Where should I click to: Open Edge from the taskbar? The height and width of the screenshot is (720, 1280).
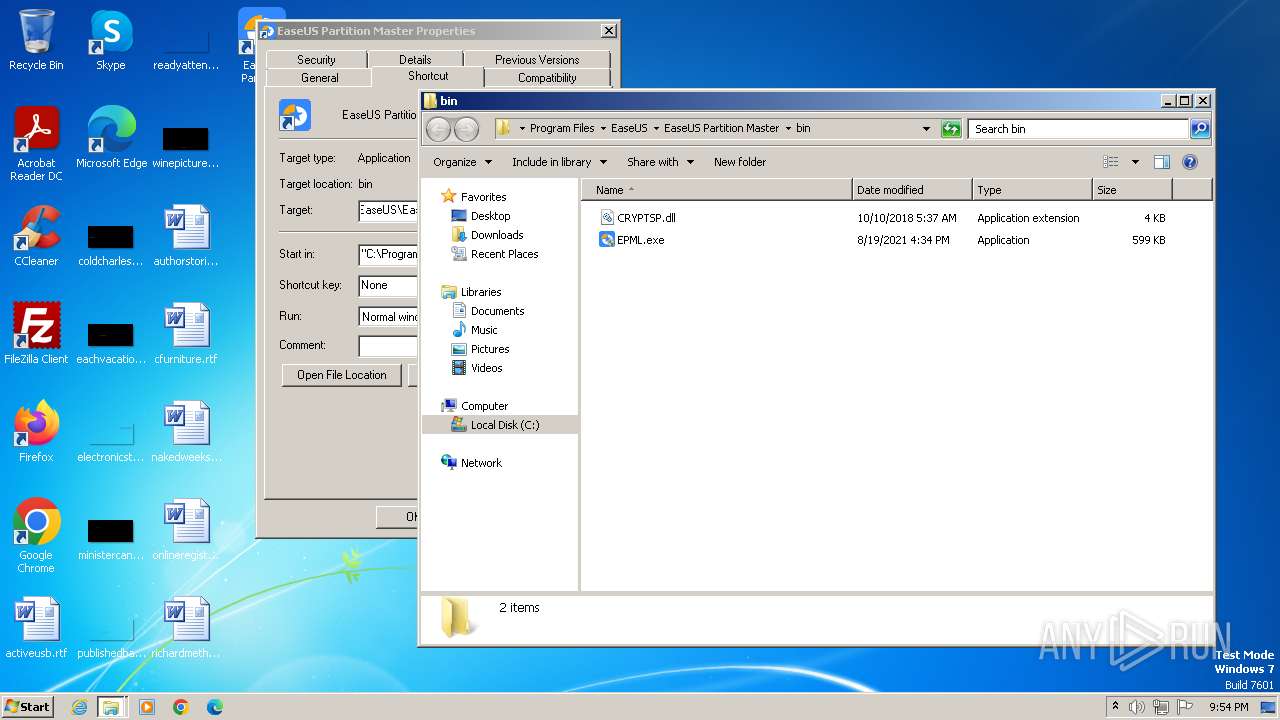coord(214,707)
